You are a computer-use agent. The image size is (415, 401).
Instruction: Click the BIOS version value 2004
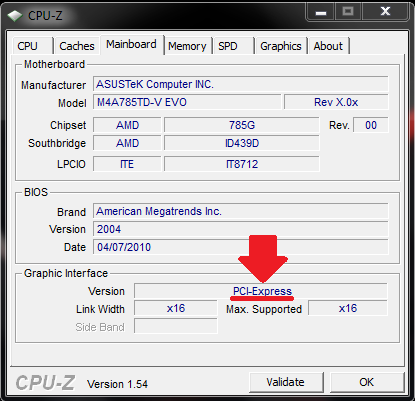(x=240, y=229)
